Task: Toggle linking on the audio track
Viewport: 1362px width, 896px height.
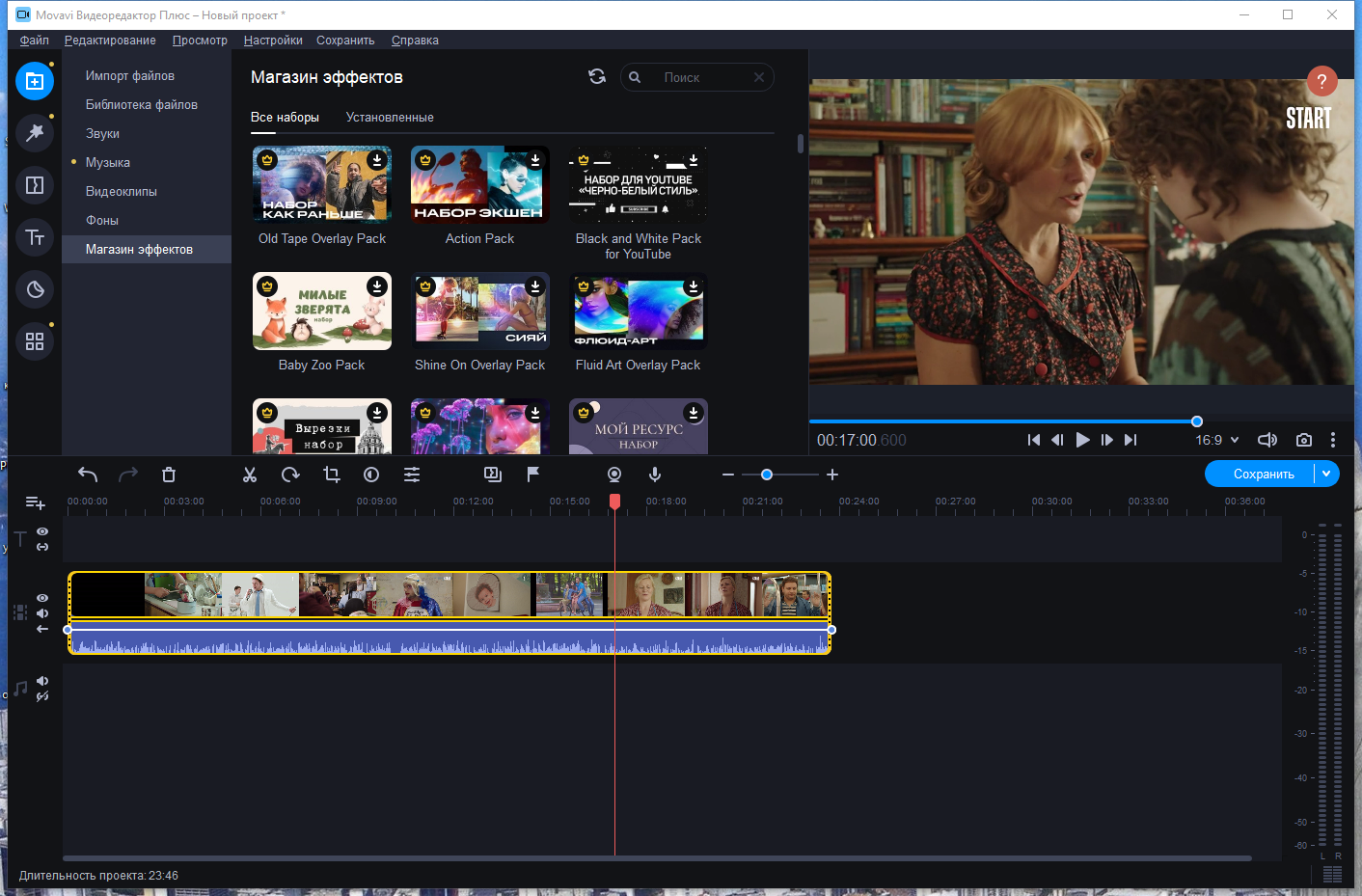Action: (x=42, y=696)
